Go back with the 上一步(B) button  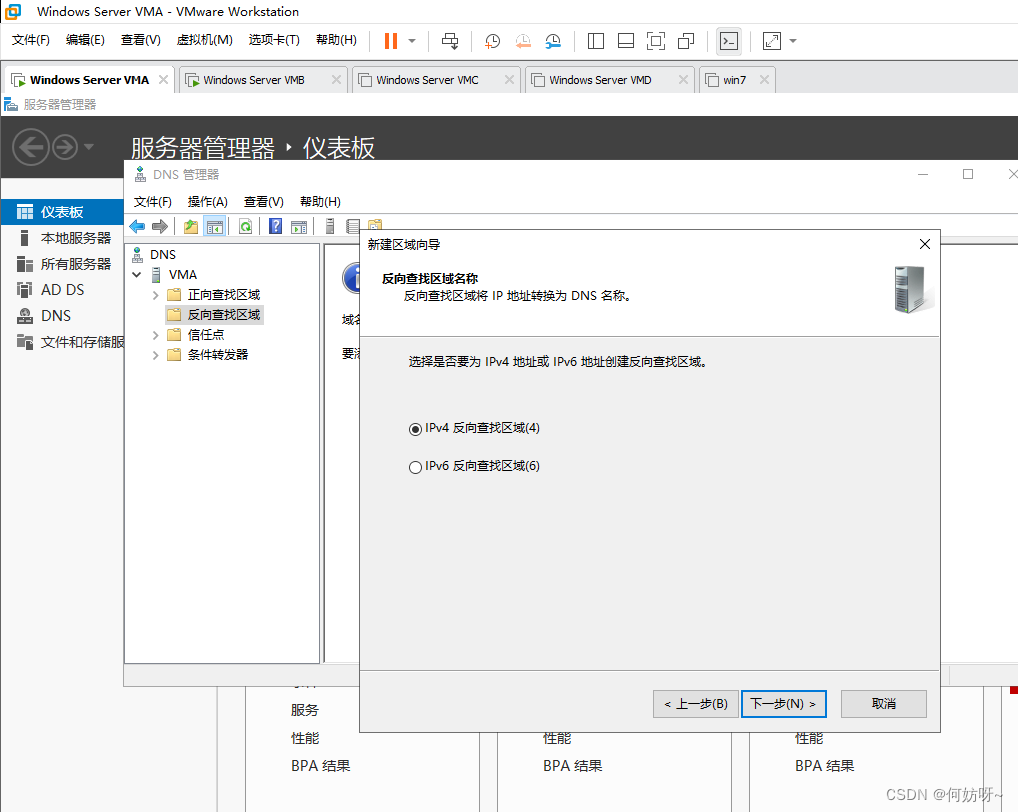click(x=695, y=704)
